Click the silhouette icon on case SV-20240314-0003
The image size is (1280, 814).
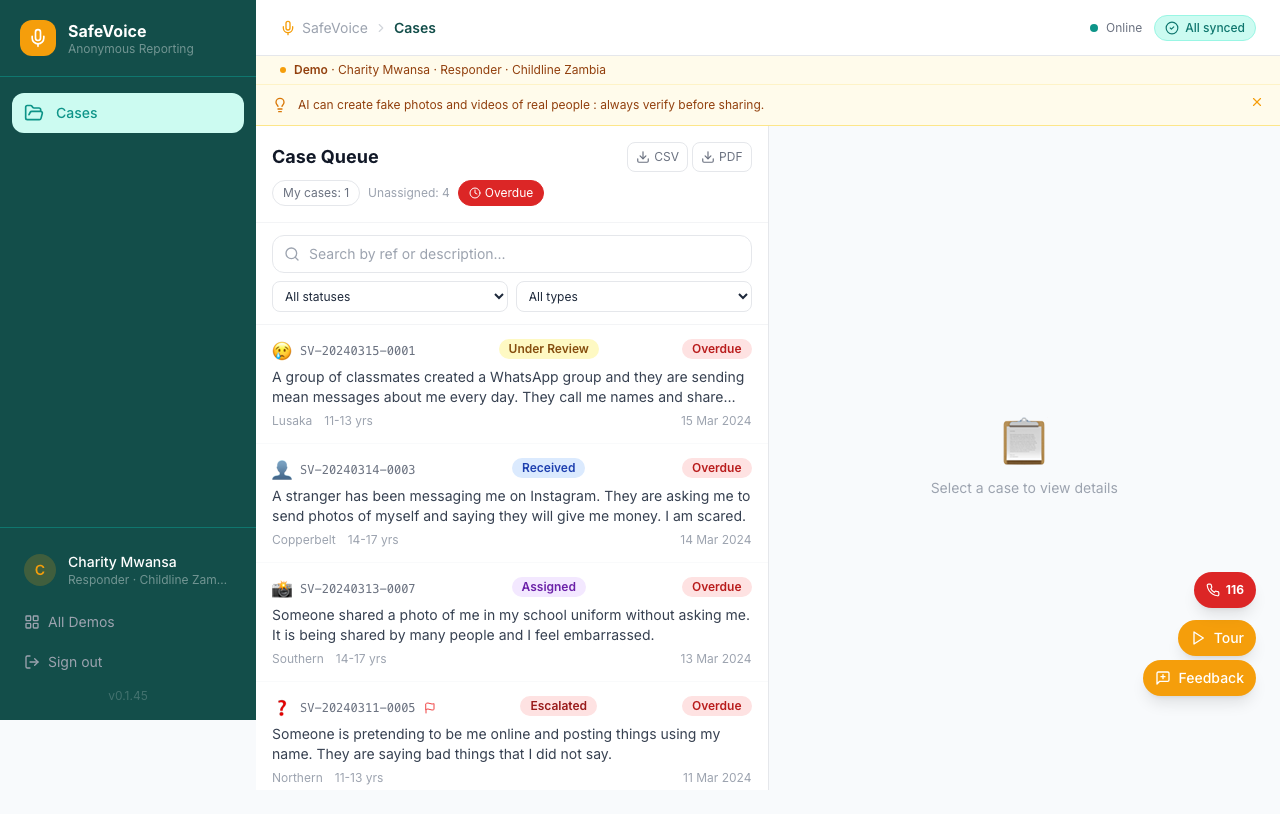coord(282,470)
